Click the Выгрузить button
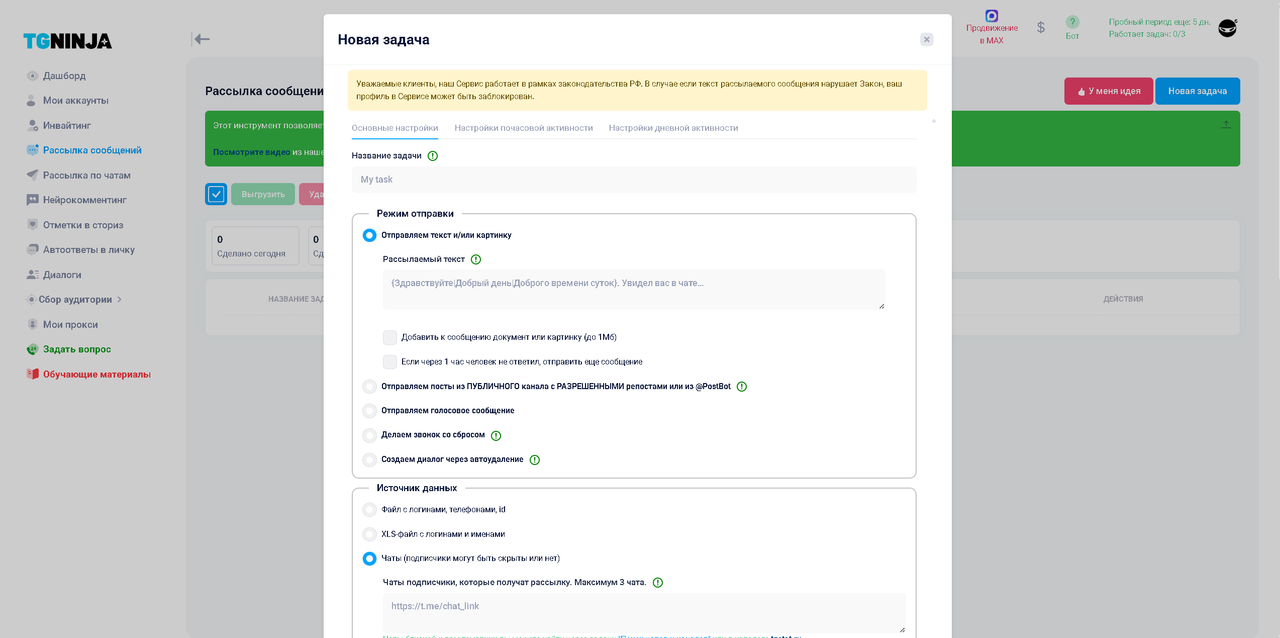The height and width of the screenshot is (638, 1280). click(x=263, y=194)
